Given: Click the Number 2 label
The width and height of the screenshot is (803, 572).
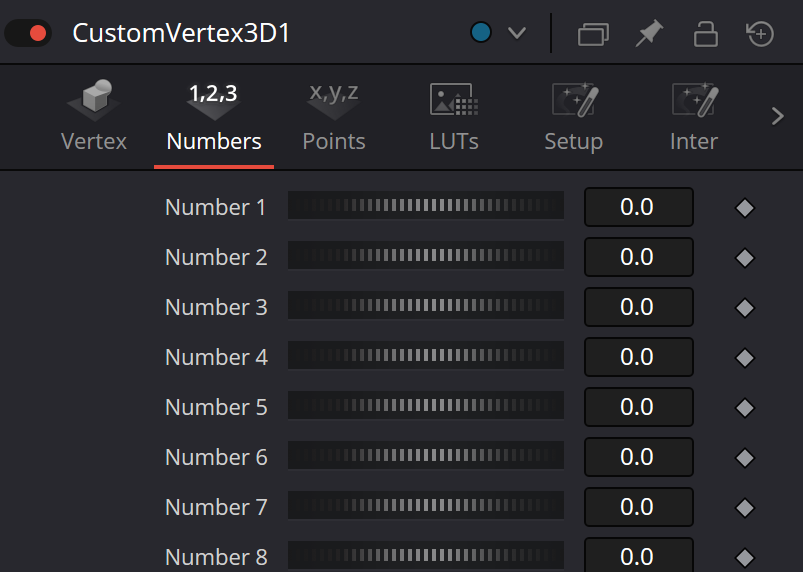Looking at the screenshot, I should click(216, 257).
